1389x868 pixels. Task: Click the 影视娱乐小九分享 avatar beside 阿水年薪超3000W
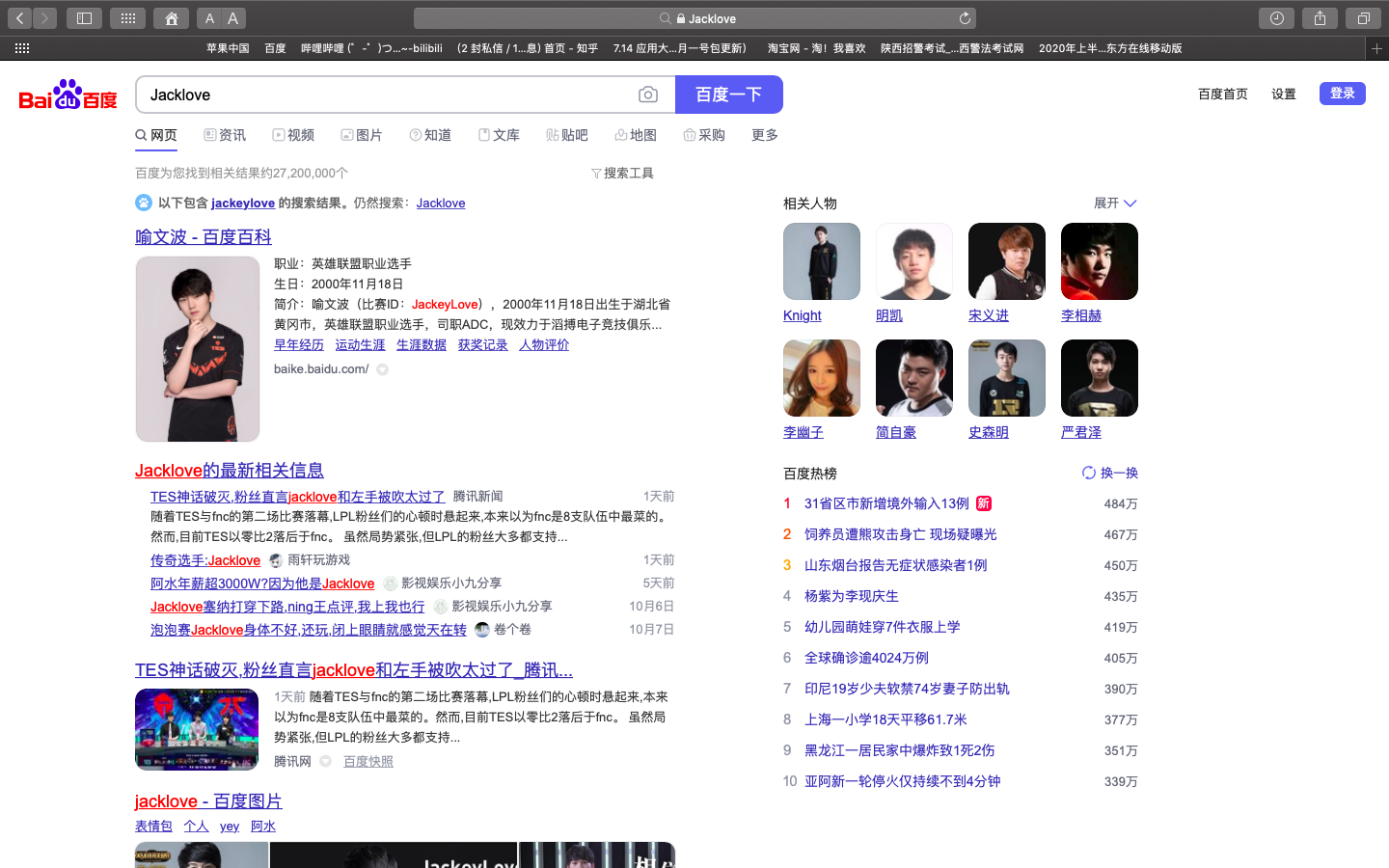coord(390,583)
